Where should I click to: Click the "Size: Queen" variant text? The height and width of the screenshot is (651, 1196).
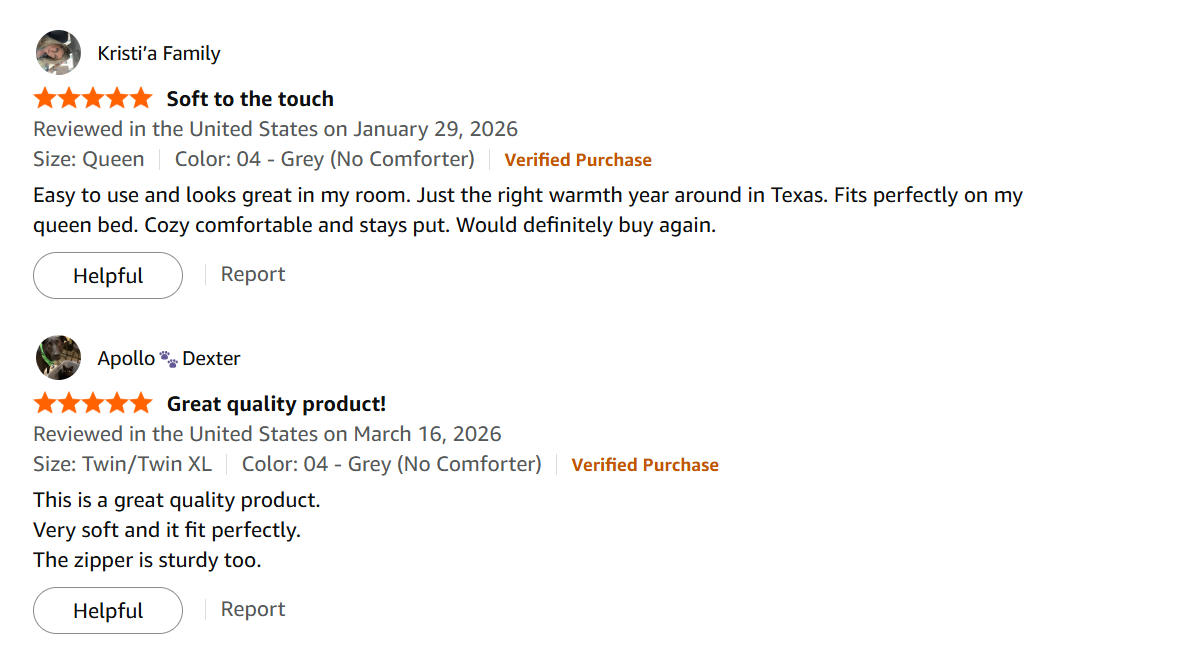tap(88, 159)
